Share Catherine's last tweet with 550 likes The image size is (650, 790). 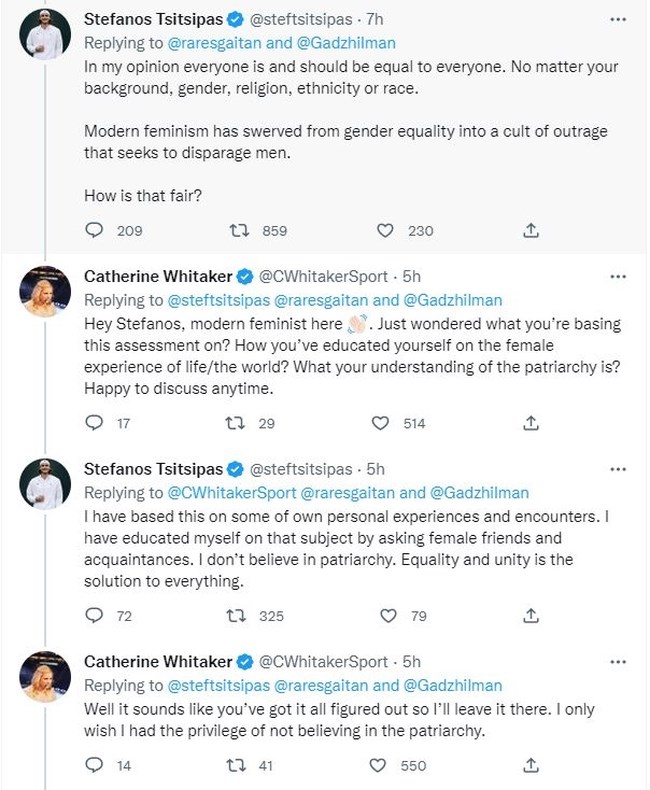531,766
